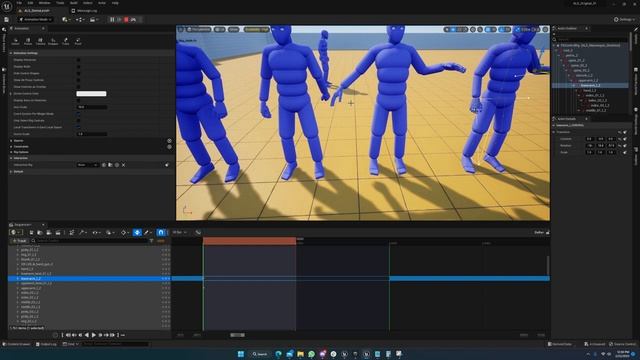Open the Output Log
Screen dimensions: 640x360
click(46, 344)
